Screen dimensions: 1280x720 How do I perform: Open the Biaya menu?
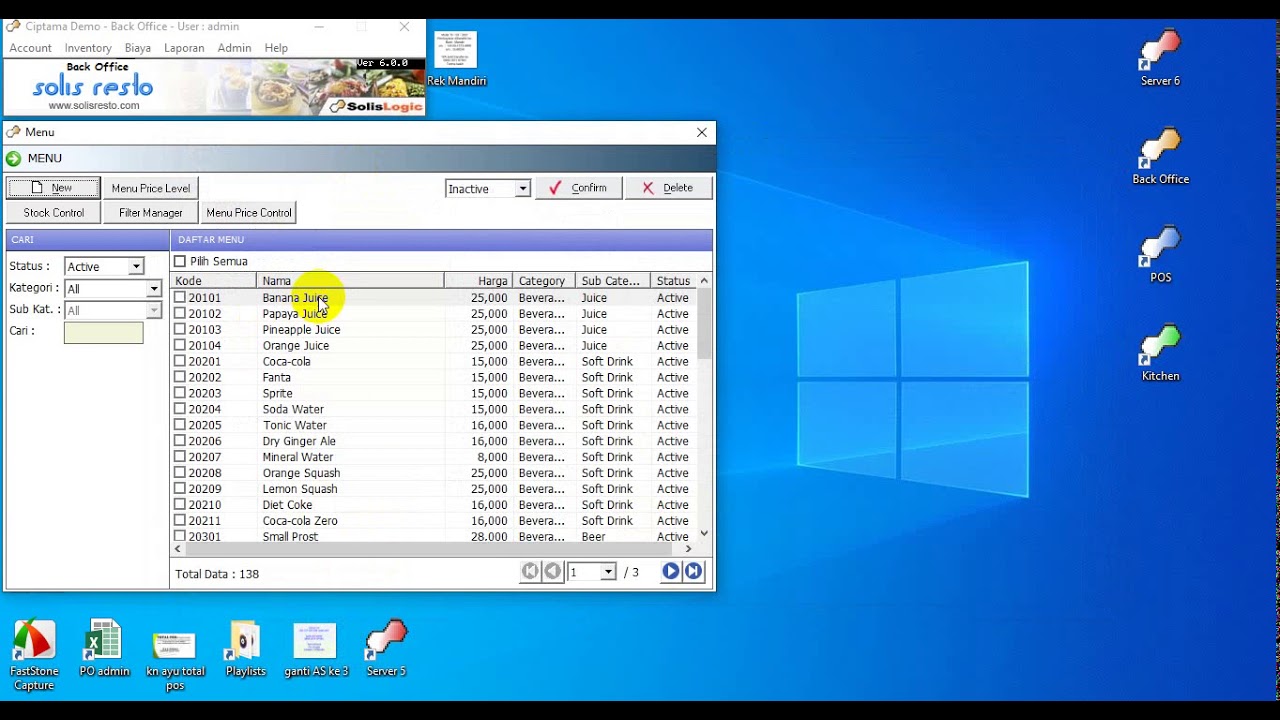tap(138, 48)
